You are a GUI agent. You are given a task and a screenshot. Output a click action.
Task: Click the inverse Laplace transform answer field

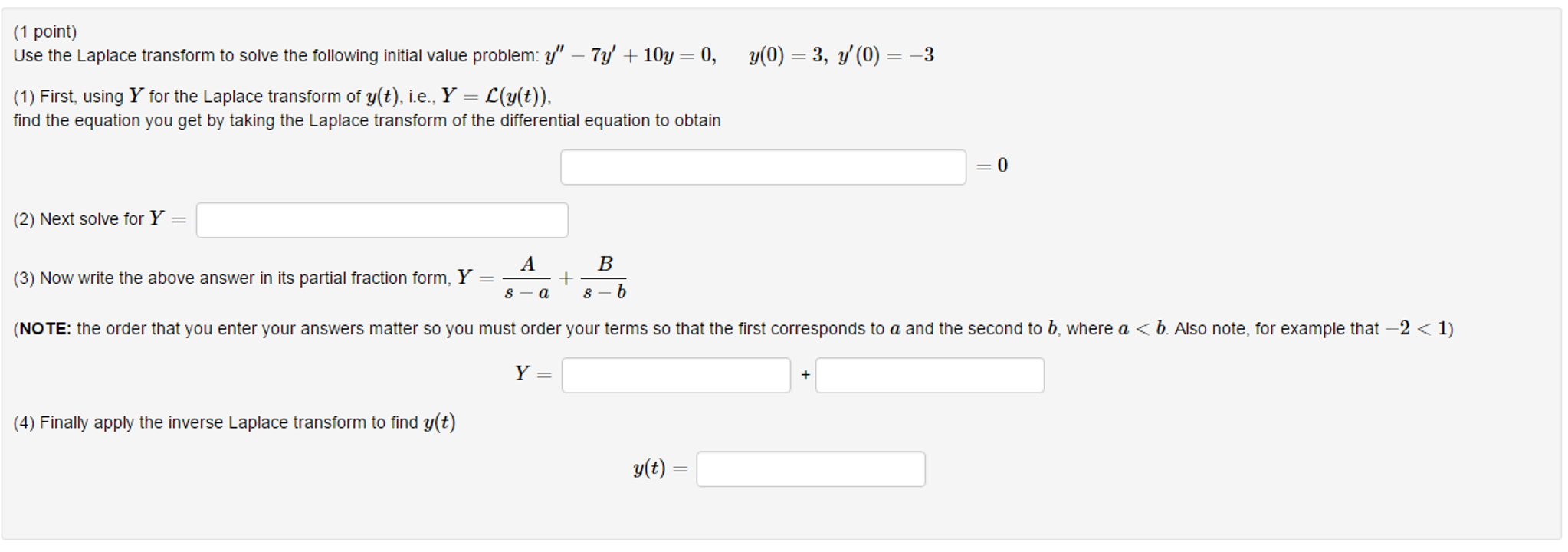810,468
